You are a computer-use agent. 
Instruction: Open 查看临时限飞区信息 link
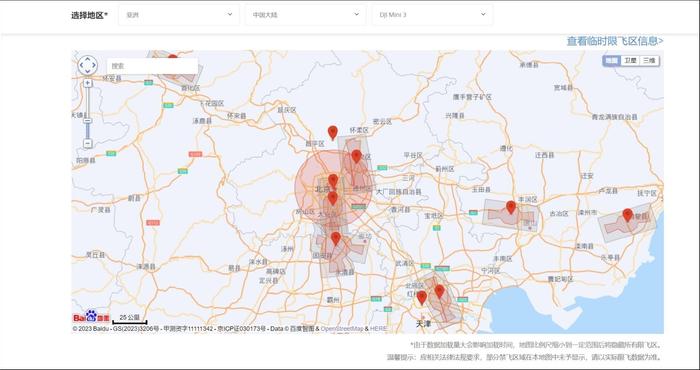[x=615, y=41]
